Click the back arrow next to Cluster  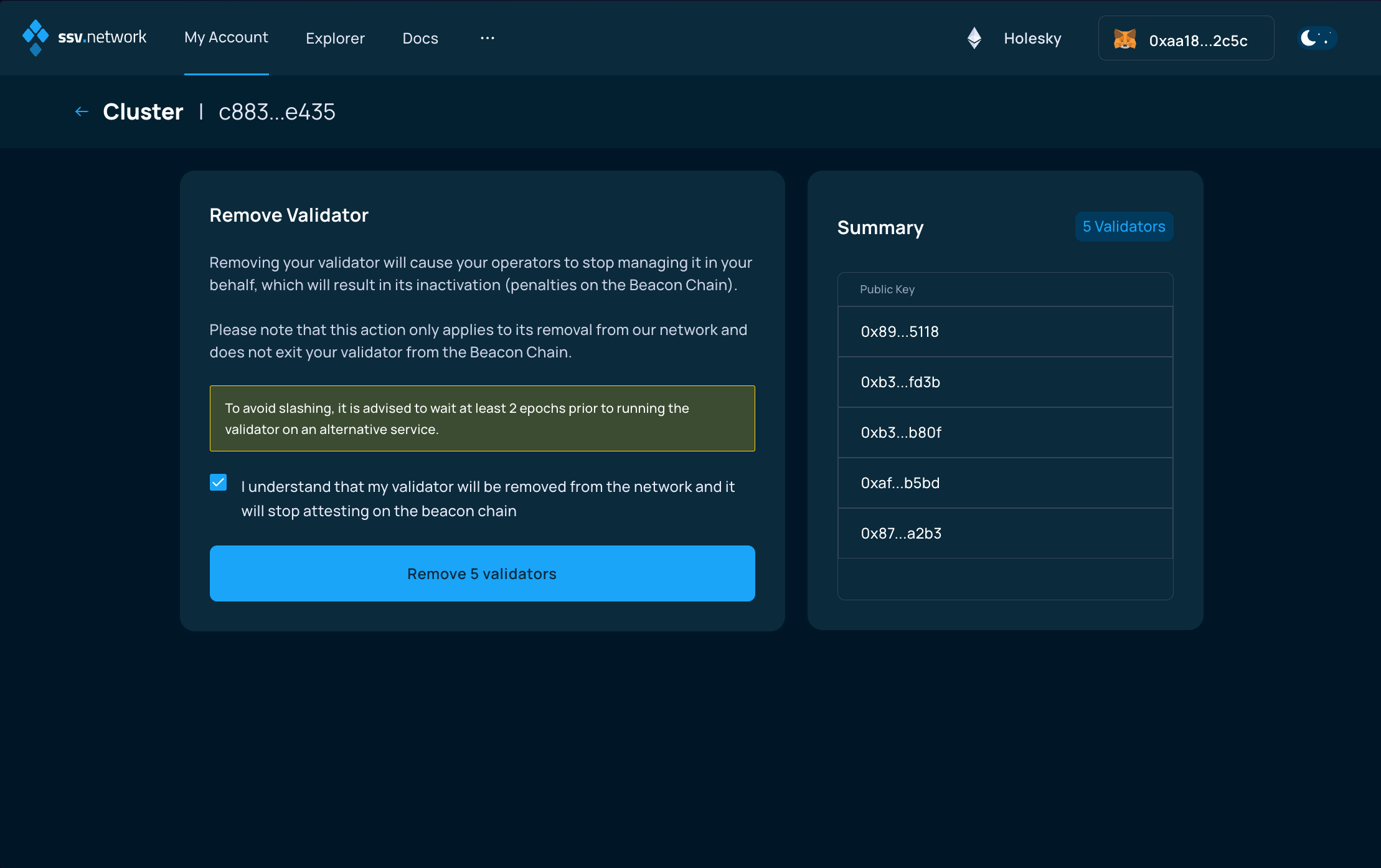pos(82,111)
